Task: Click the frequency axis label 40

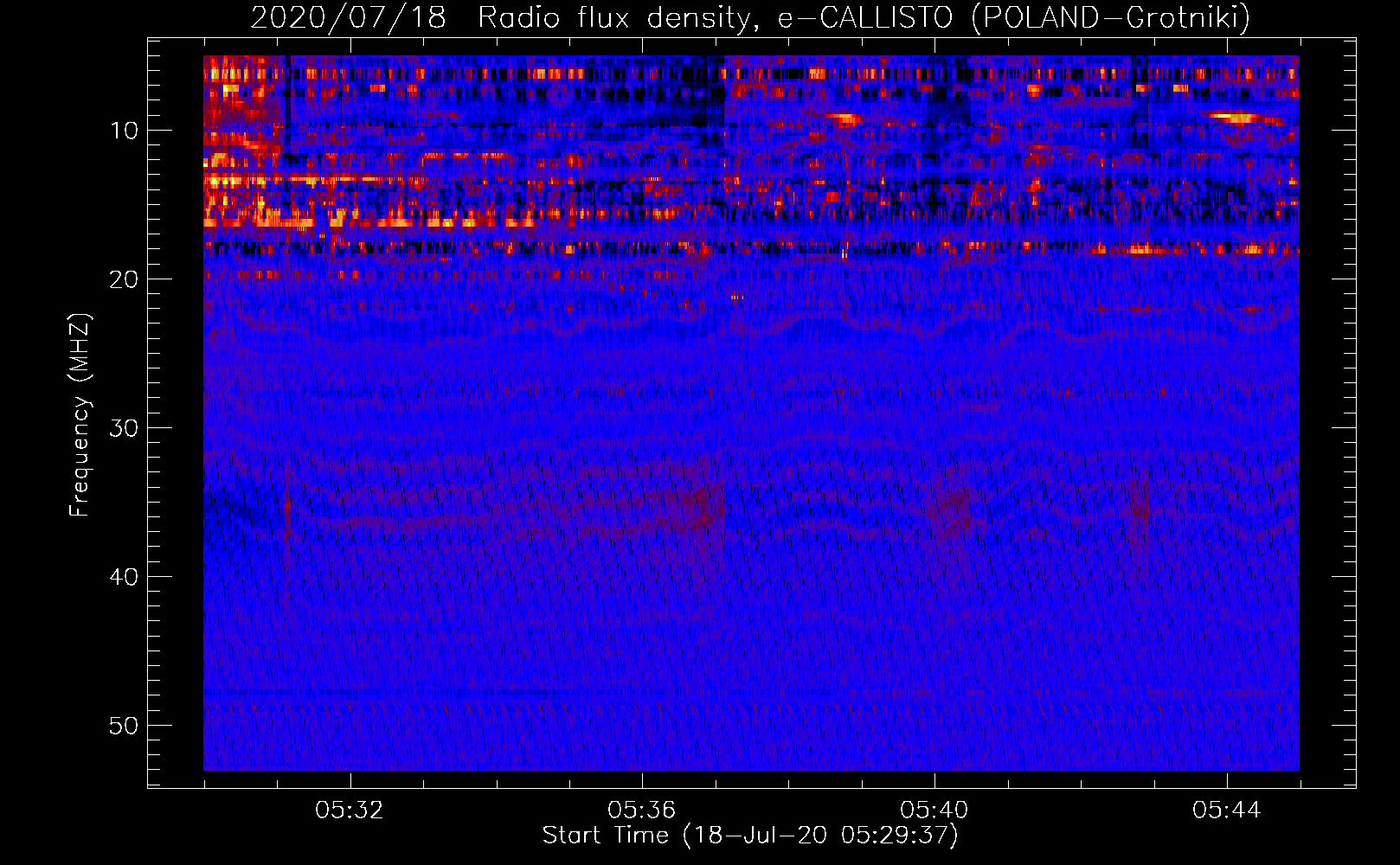Action: tap(125, 577)
